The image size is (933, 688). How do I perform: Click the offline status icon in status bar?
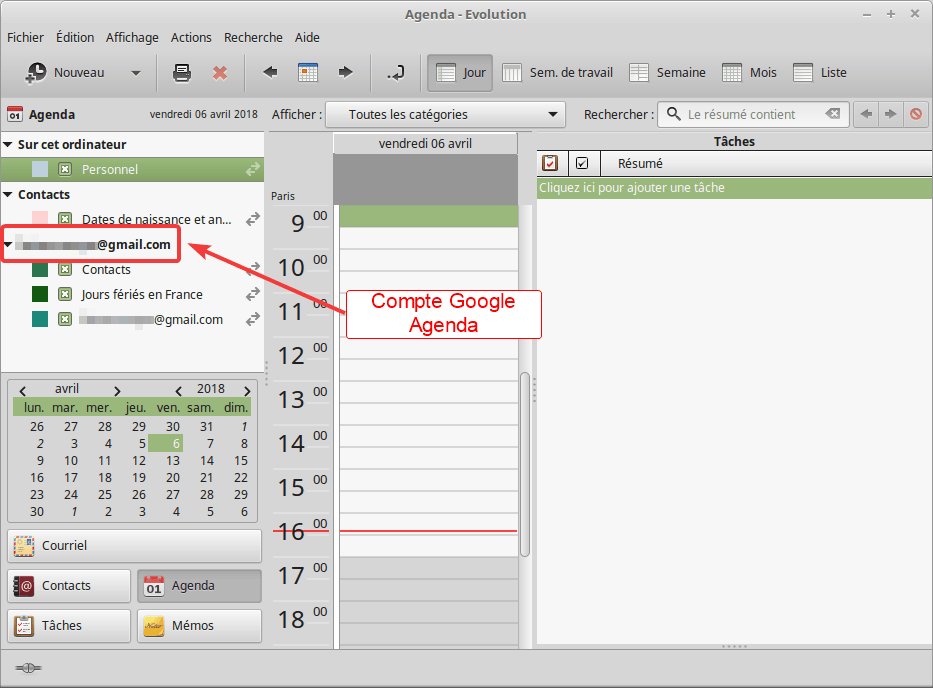click(x=28, y=667)
